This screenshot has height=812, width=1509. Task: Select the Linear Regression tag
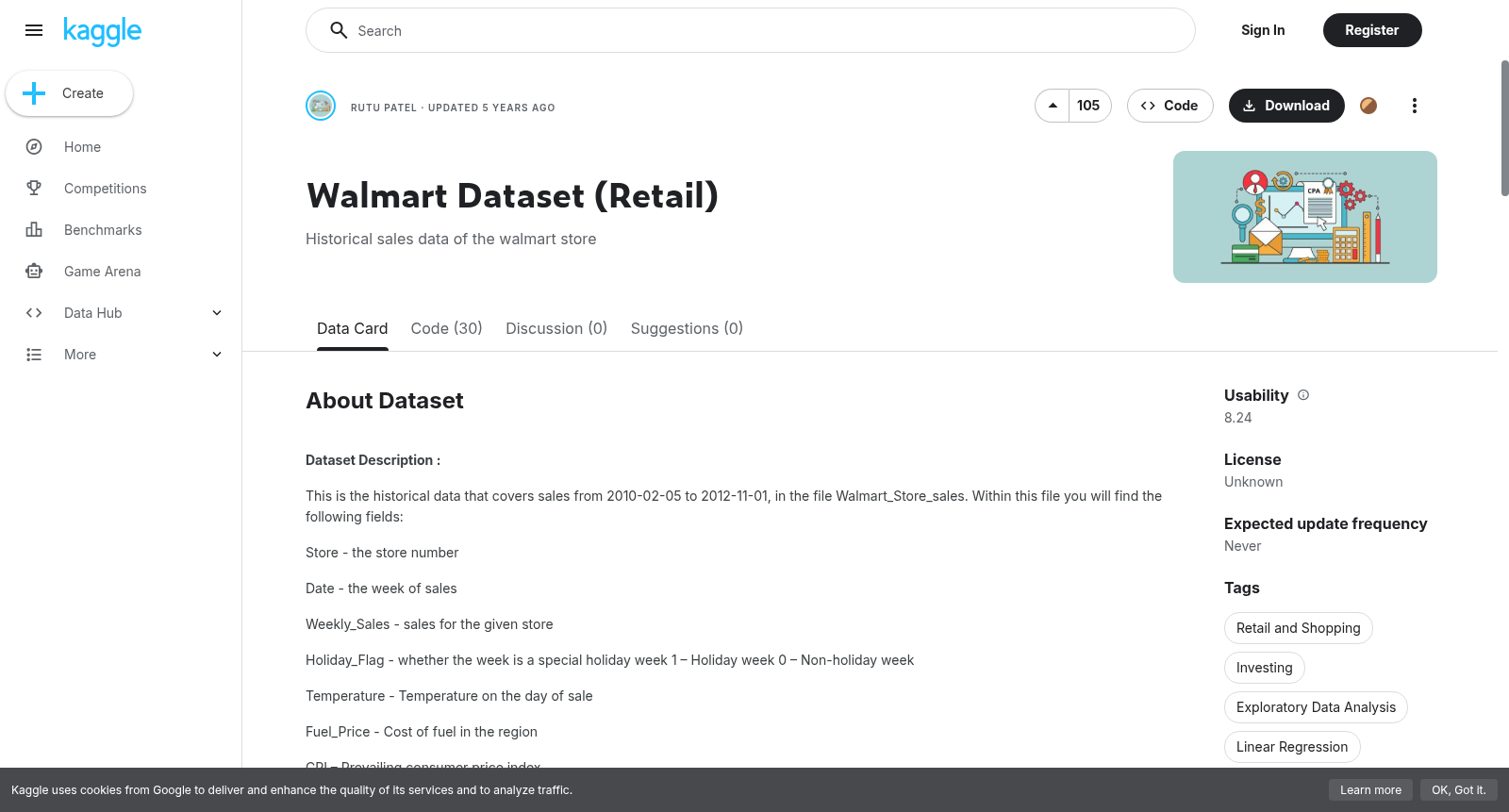click(1292, 747)
